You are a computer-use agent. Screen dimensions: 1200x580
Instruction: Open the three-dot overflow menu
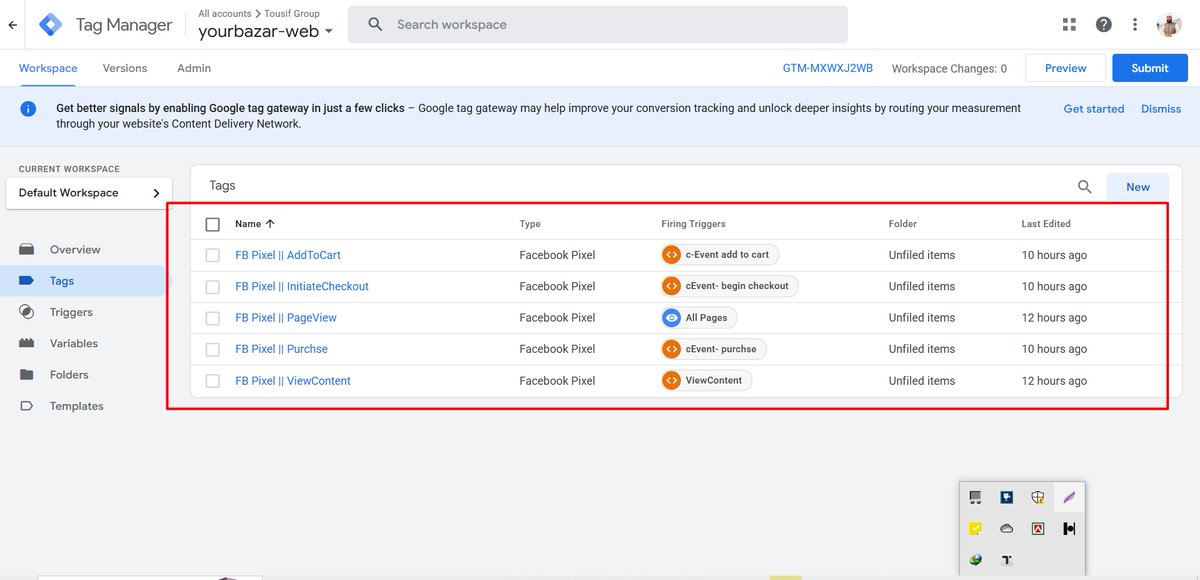(x=1136, y=23)
